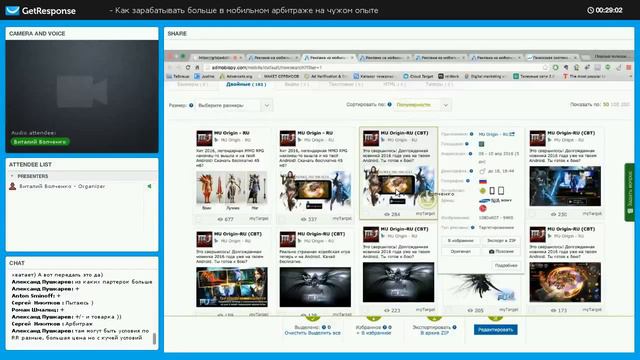The image size is (640, 360).
Task: Click the red round brand icon in the details panel
Action: 482,208
